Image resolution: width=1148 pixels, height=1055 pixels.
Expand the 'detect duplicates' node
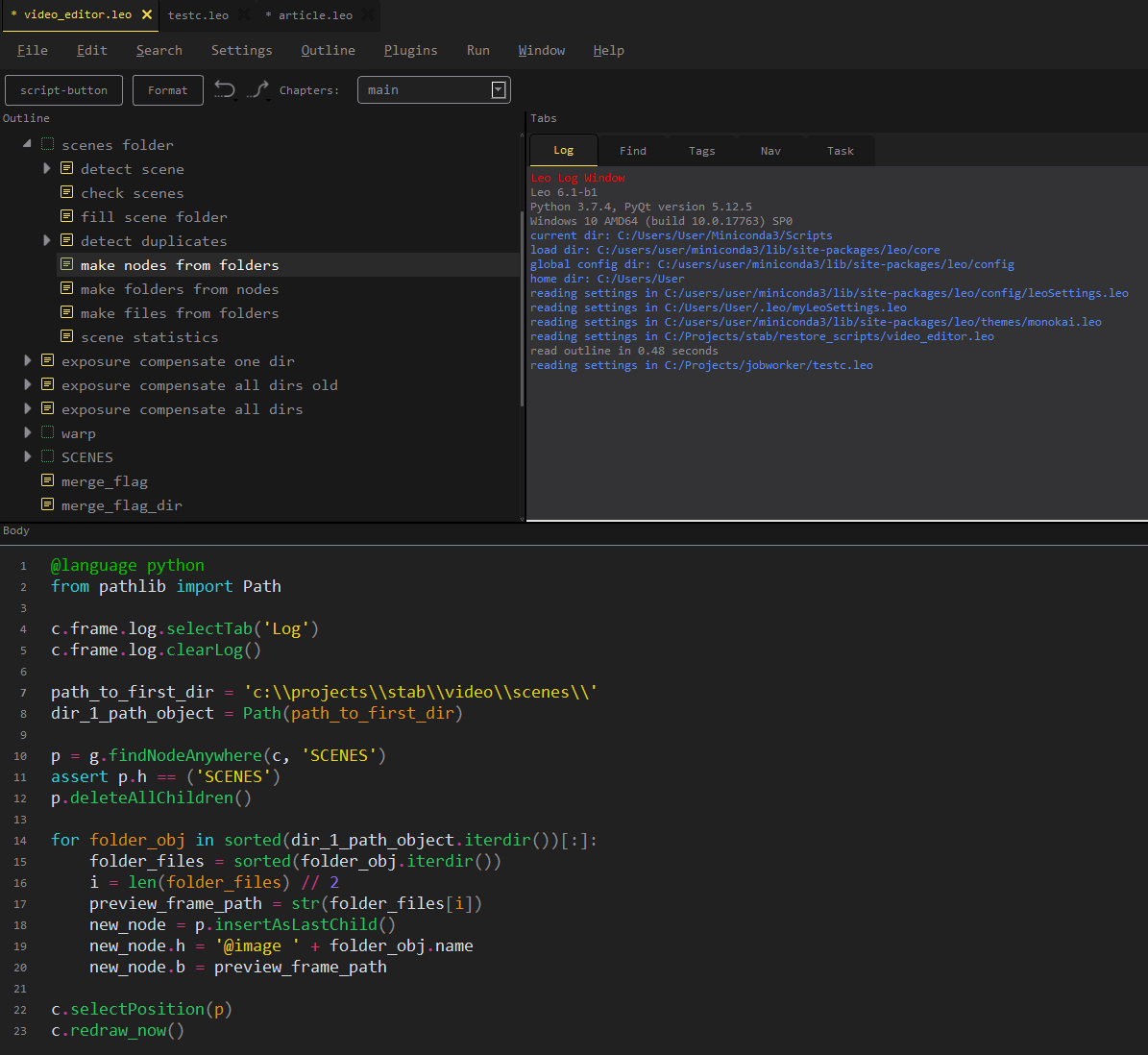tap(46, 240)
